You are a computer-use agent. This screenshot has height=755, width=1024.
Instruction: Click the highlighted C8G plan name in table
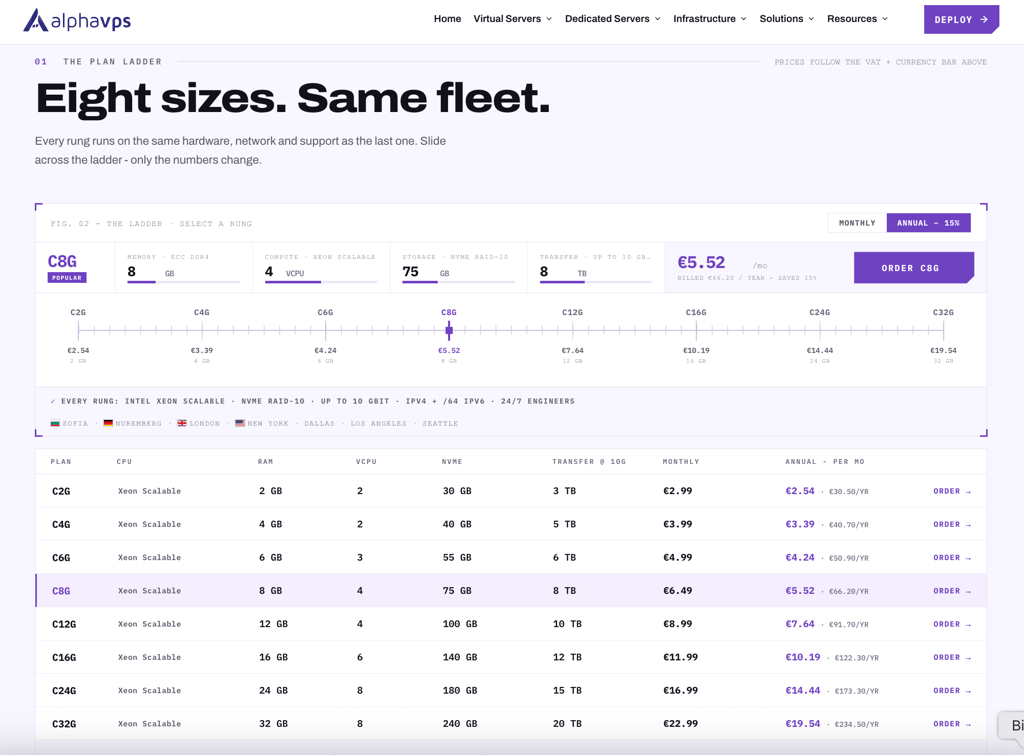61,591
